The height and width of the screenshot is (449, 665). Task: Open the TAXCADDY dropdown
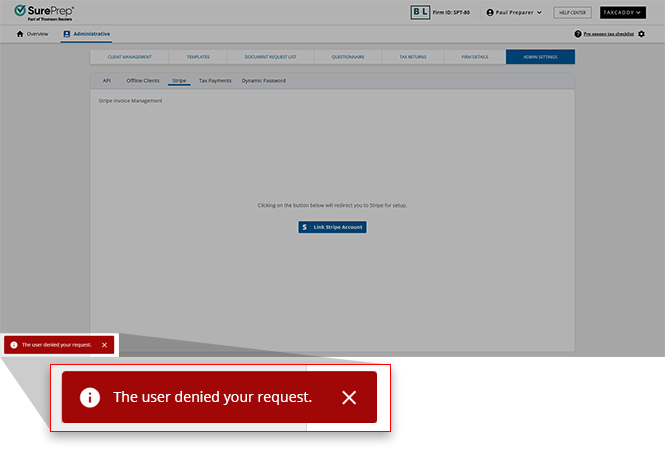point(623,13)
